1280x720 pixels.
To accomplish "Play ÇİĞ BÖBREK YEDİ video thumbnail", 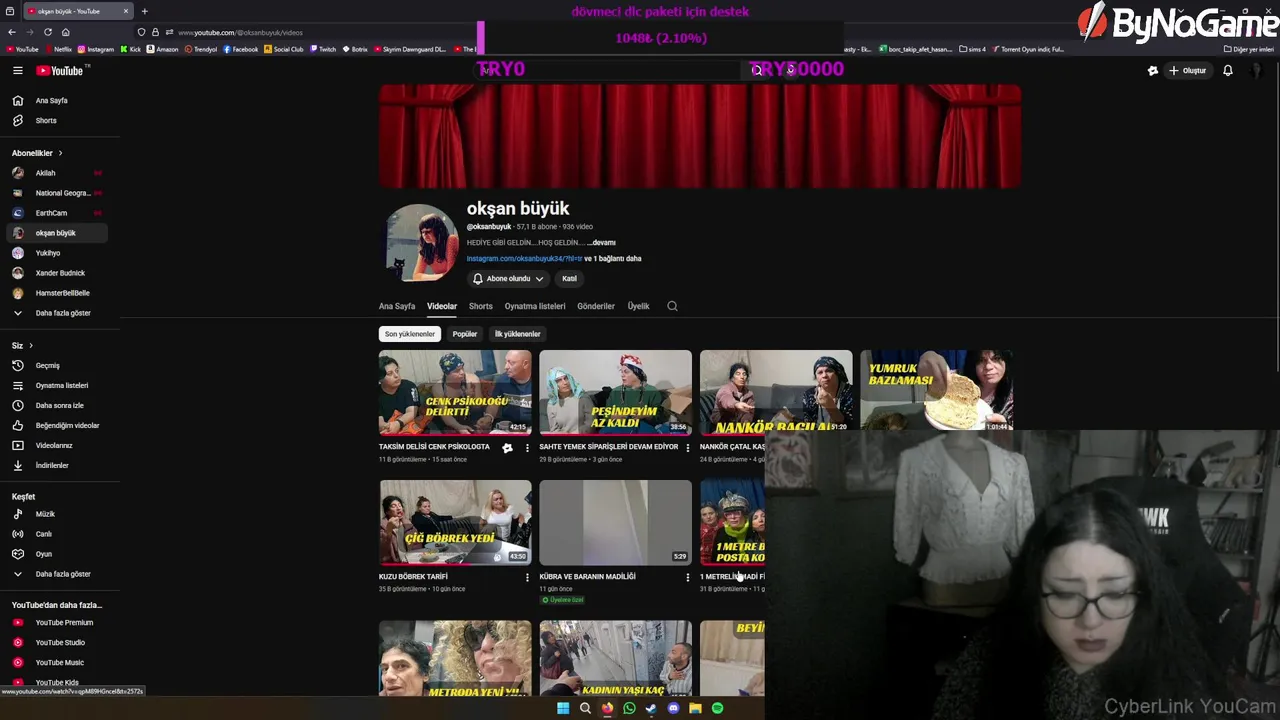I will point(455,522).
